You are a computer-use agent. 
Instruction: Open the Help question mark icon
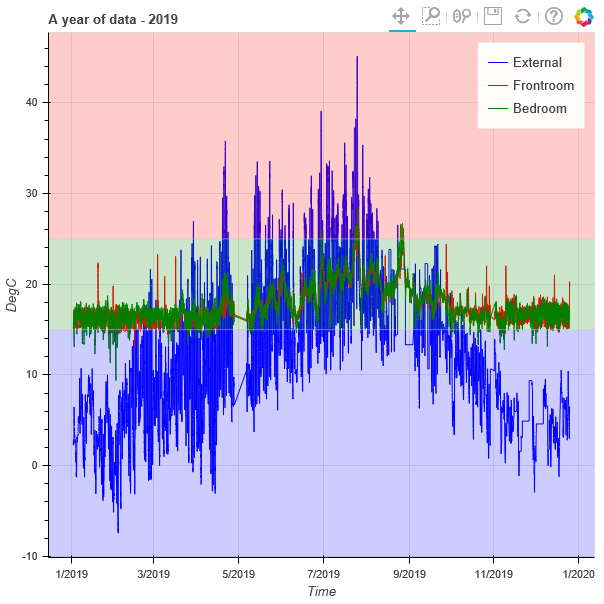(553, 16)
